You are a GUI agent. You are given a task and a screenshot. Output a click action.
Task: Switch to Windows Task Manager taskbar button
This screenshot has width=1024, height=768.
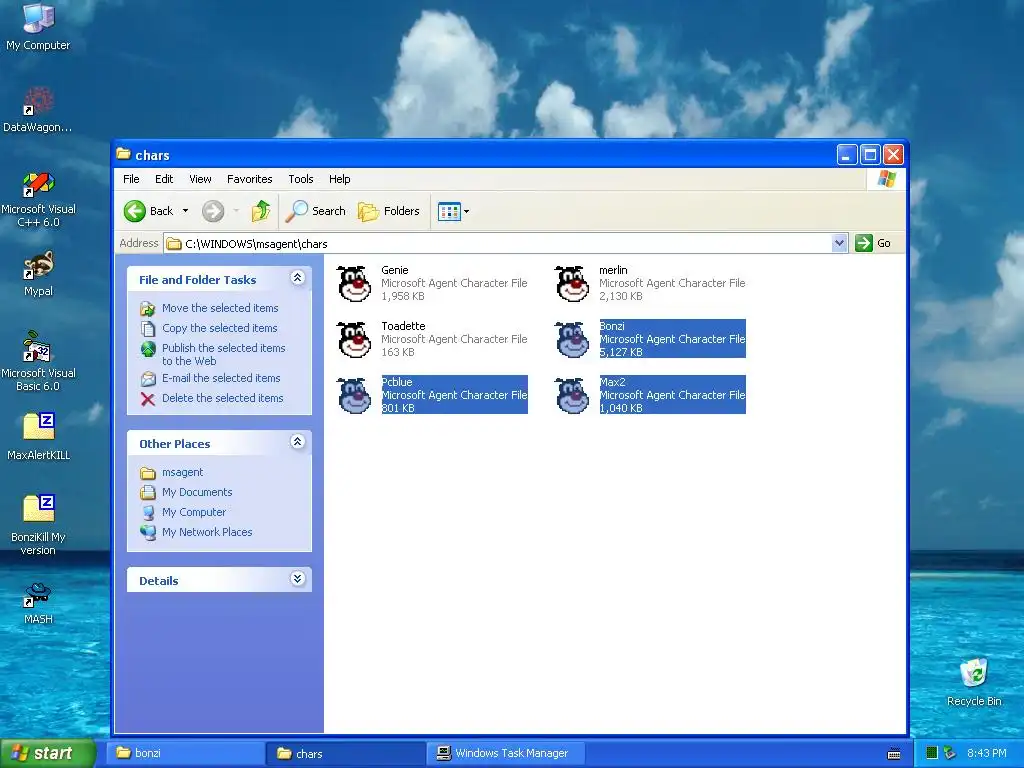pos(506,753)
